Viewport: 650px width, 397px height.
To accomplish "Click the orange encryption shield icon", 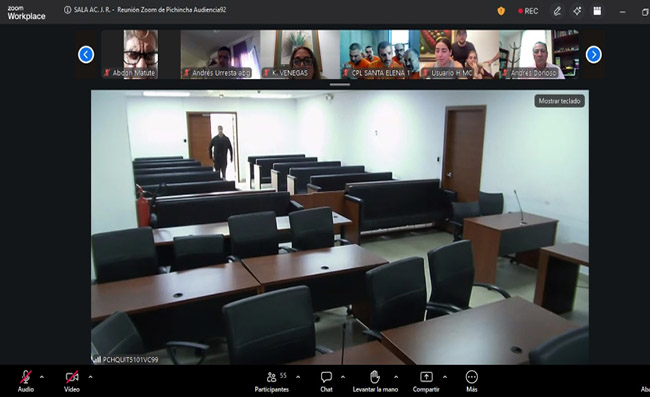I will coord(501,11).
